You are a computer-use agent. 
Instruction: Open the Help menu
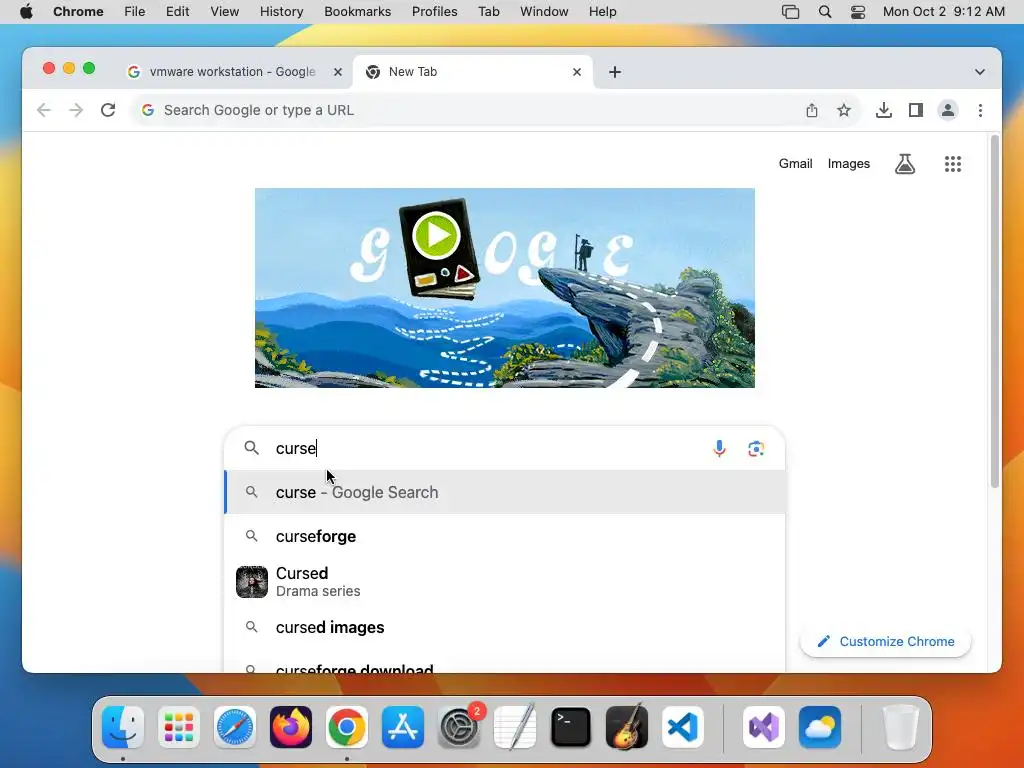[602, 12]
